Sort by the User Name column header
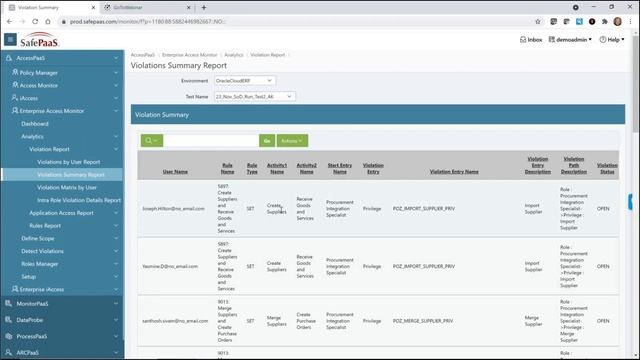Screen dimensions: 640x360 [x=175, y=172]
